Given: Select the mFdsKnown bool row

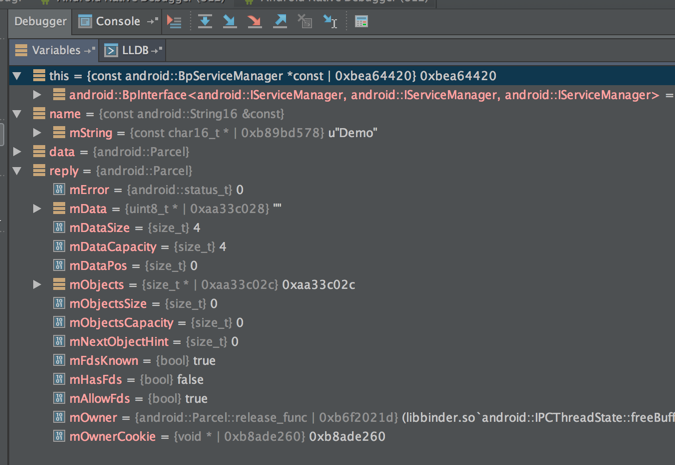Looking at the screenshot, I should pos(342,360).
